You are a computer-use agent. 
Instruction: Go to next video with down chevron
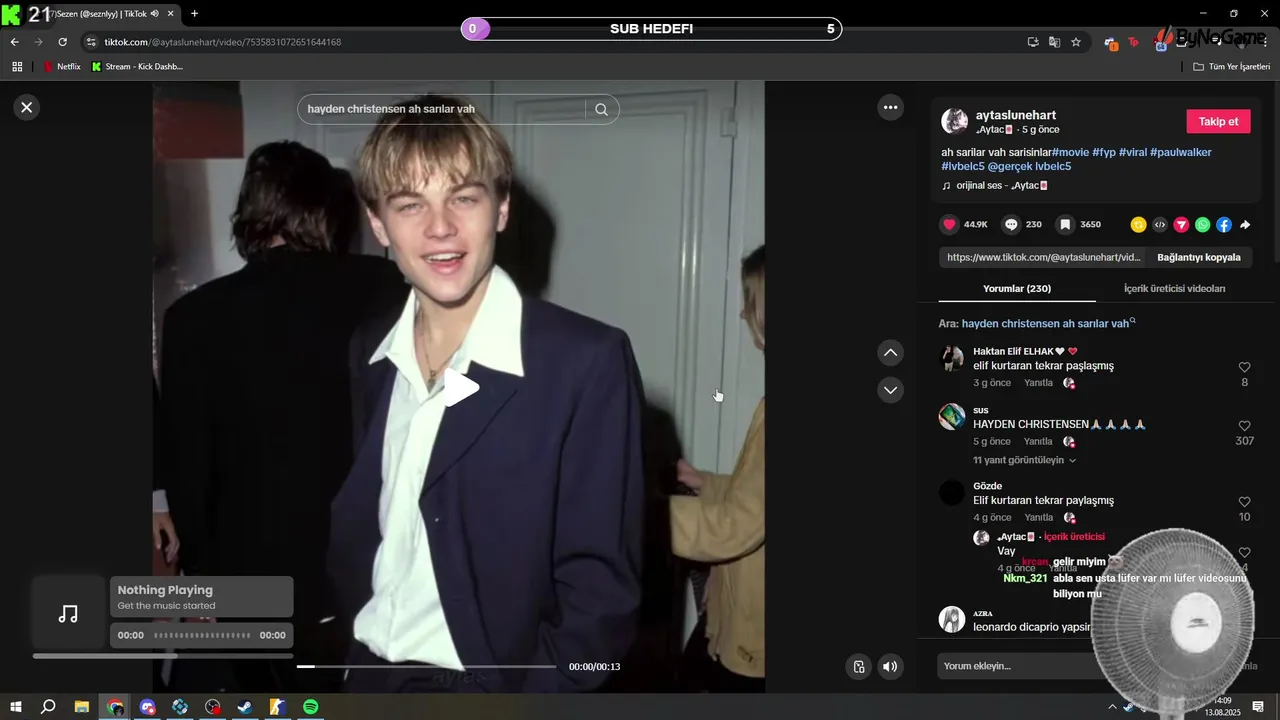890,390
